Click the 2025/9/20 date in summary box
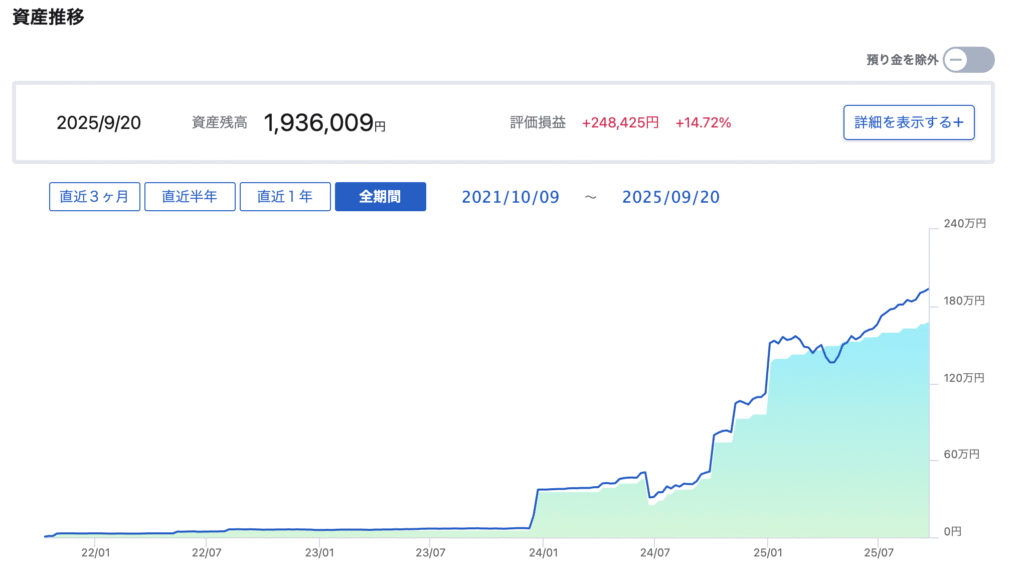1024x573 pixels. (x=99, y=123)
